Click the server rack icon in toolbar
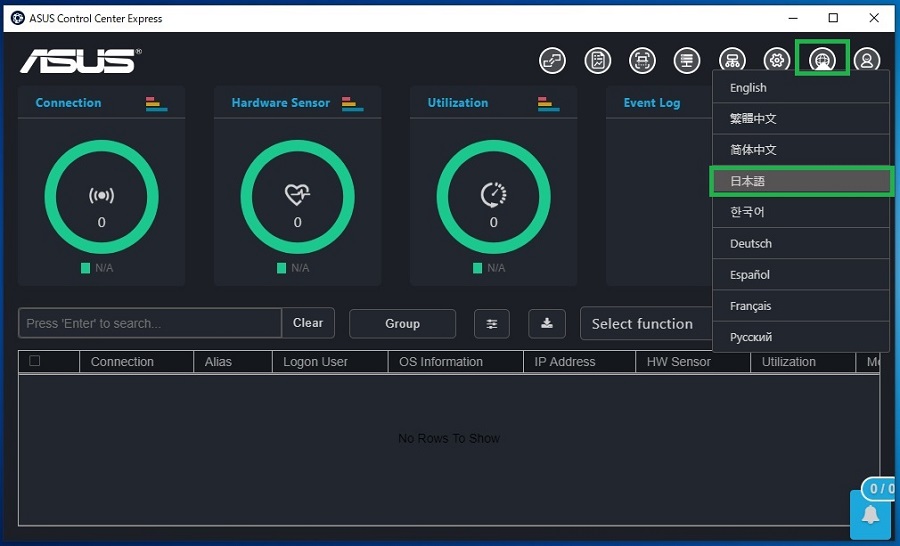900x546 pixels. tap(686, 61)
